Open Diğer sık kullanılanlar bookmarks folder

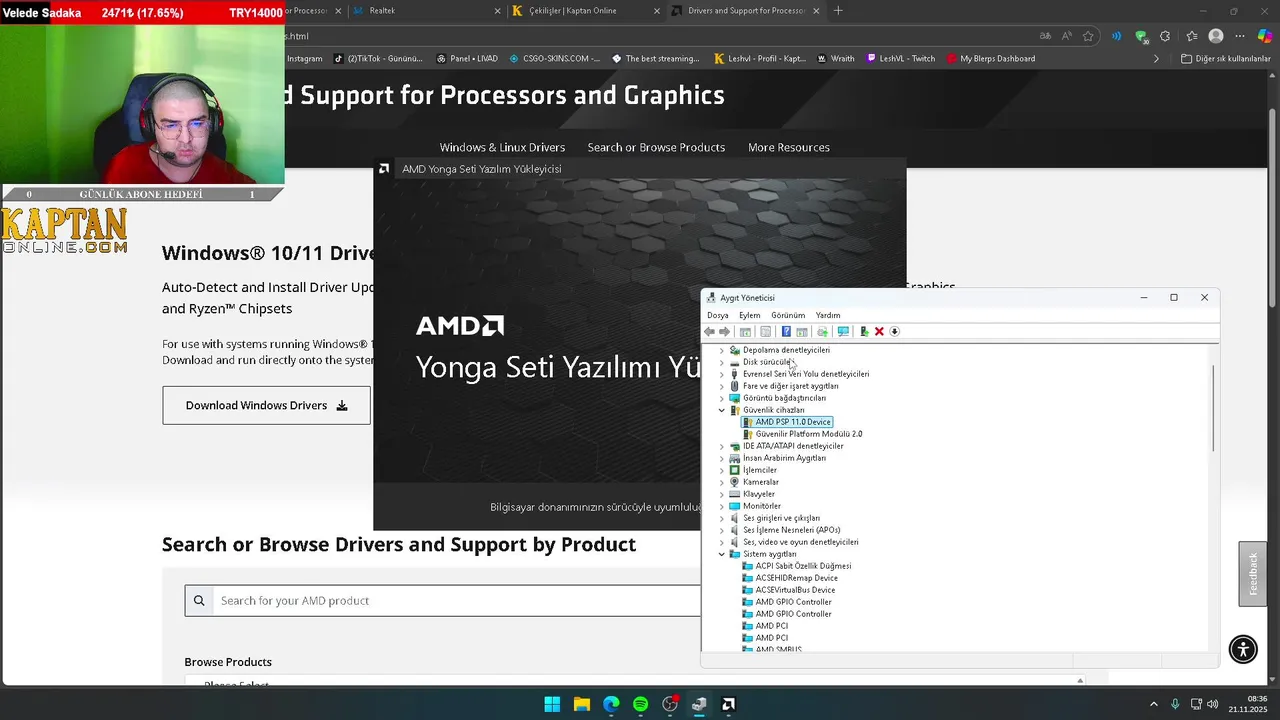pyautogui.click(x=1226, y=59)
